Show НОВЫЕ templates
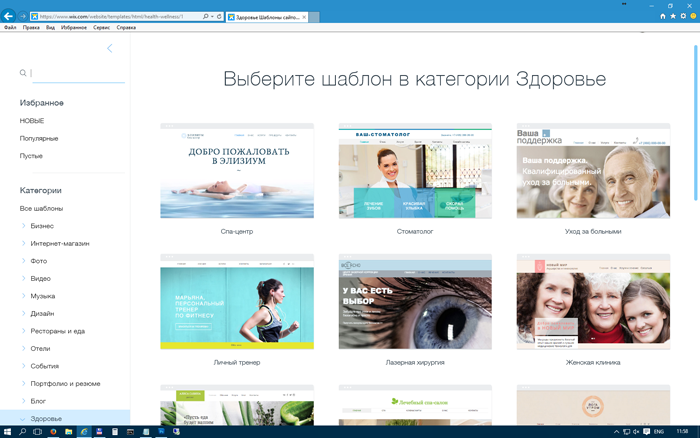The width and height of the screenshot is (700, 438). point(32,121)
